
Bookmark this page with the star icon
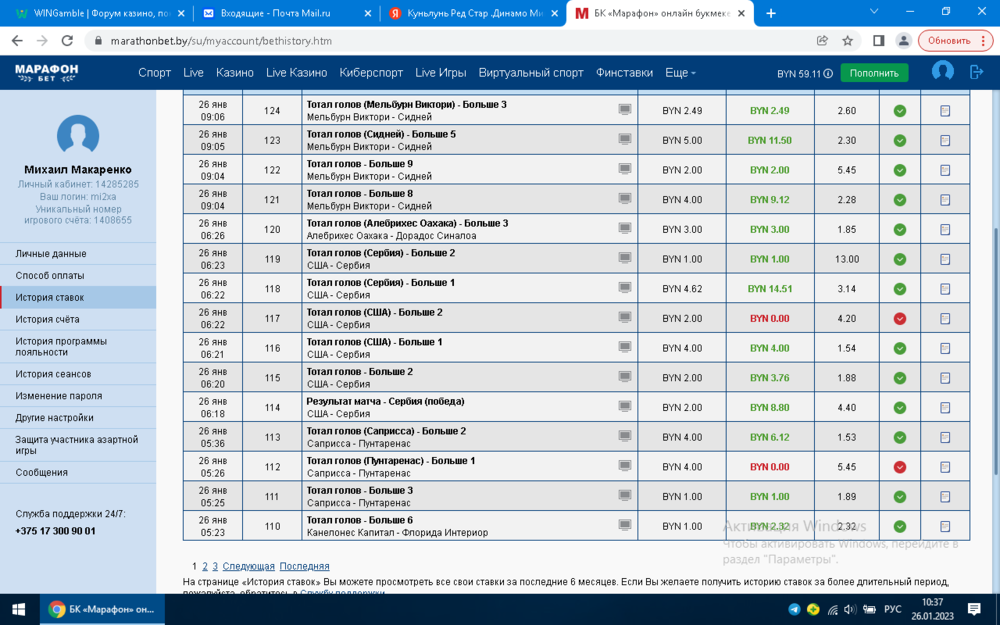pyautogui.click(x=848, y=41)
